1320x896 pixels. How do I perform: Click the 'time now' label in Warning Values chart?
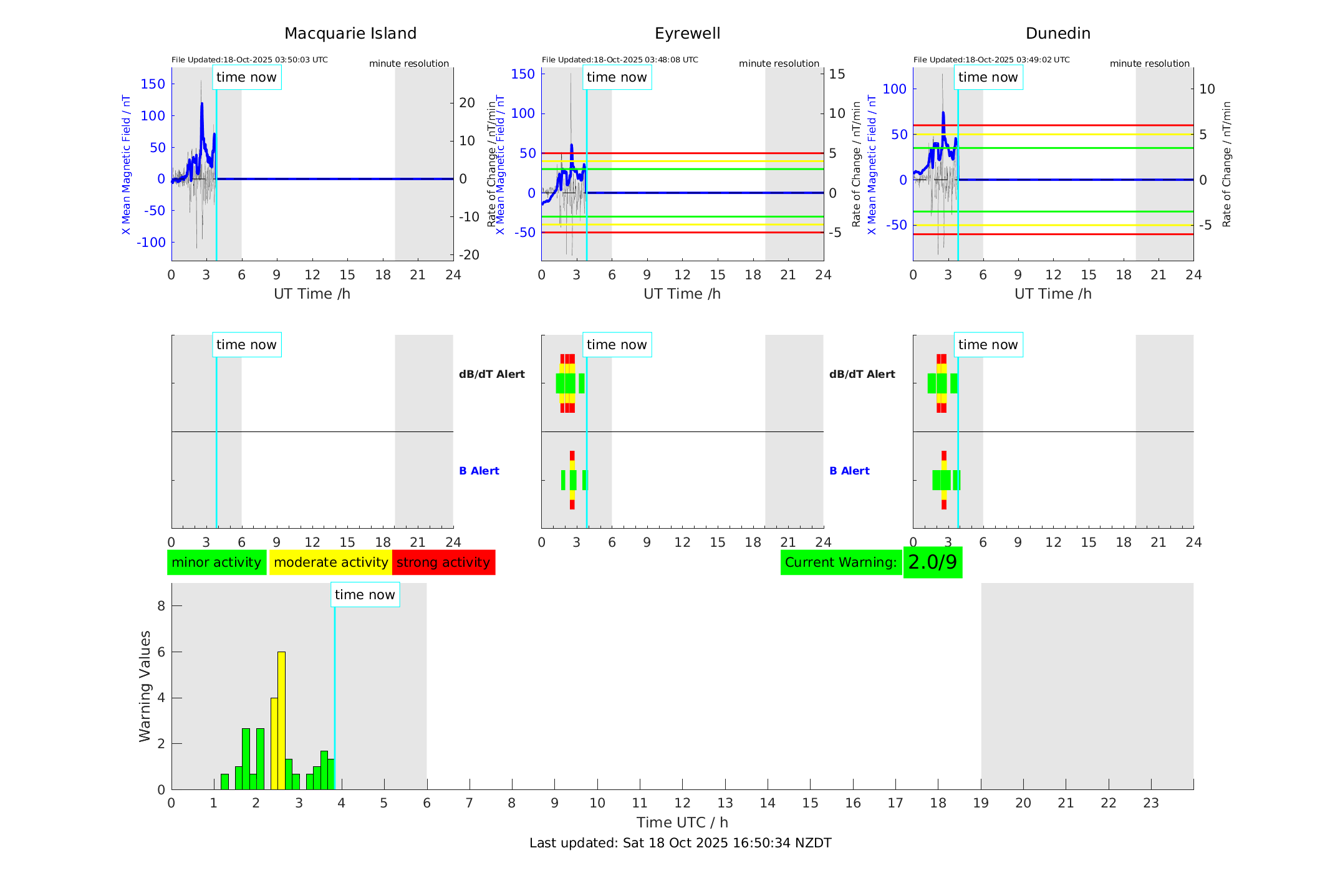pyautogui.click(x=365, y=595)
